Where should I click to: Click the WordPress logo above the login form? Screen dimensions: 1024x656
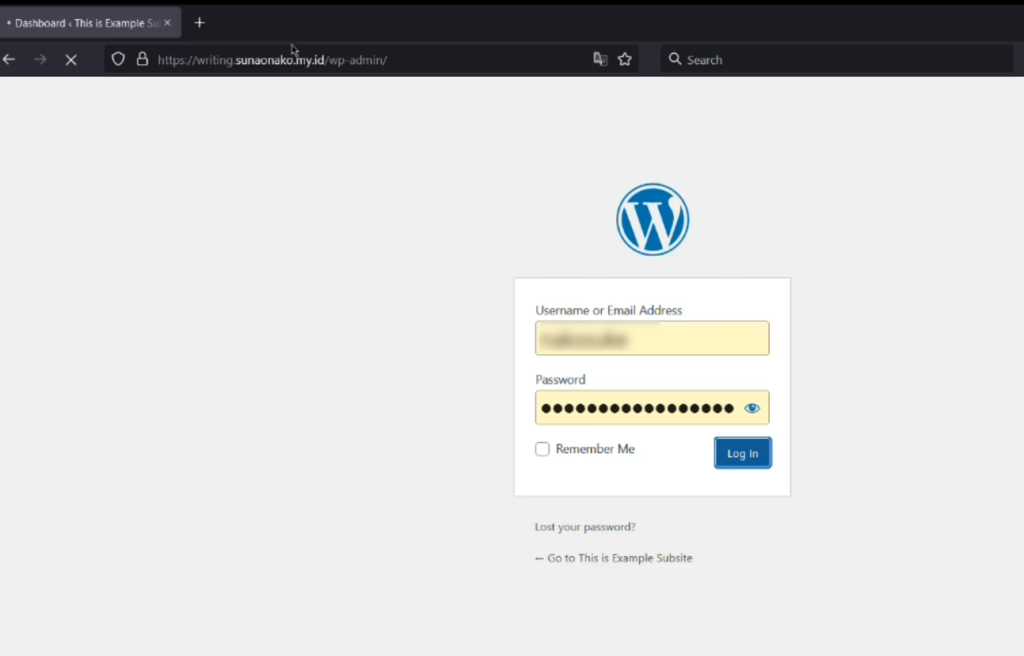tap(652, 219)
